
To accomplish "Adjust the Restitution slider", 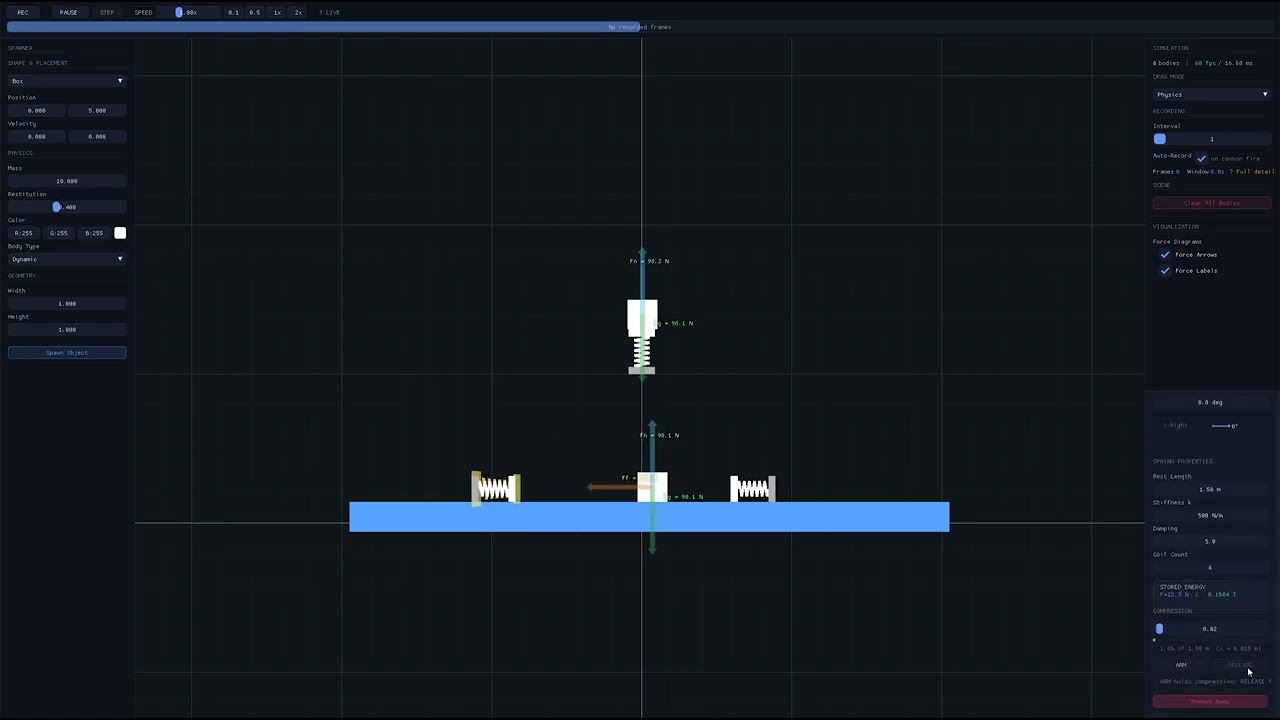I will (67, 207).
